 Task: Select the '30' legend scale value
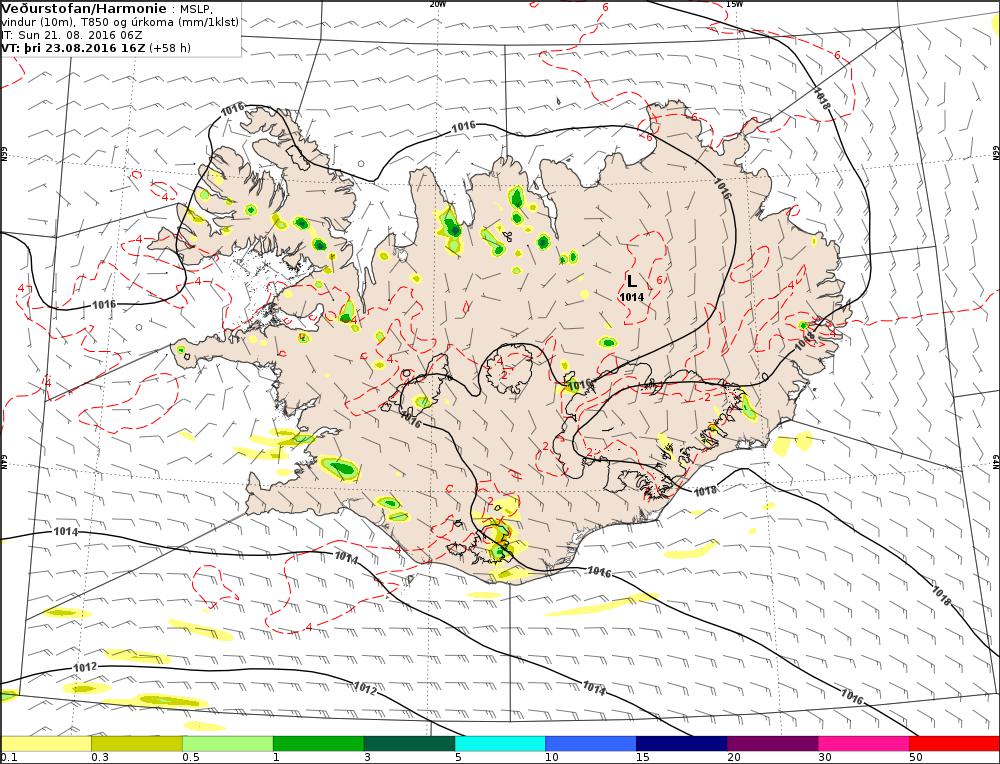coord(825,758)
